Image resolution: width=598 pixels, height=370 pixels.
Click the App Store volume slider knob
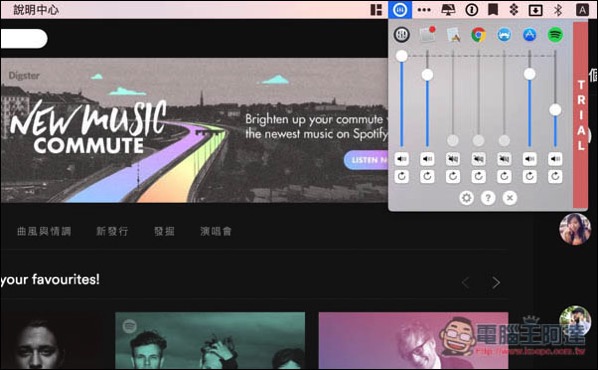(x=529, y=74)
